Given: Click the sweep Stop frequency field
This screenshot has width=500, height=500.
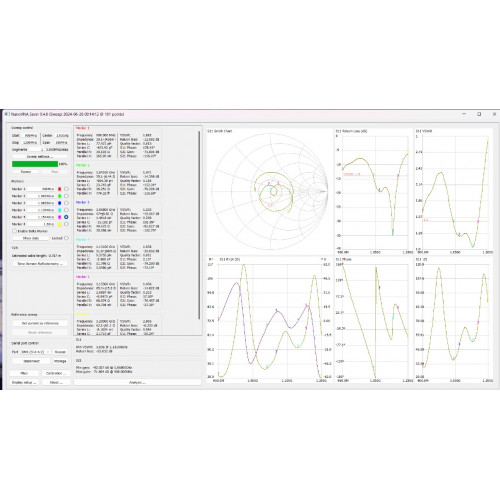Looking at the screenshot, I should pos(30,142).
